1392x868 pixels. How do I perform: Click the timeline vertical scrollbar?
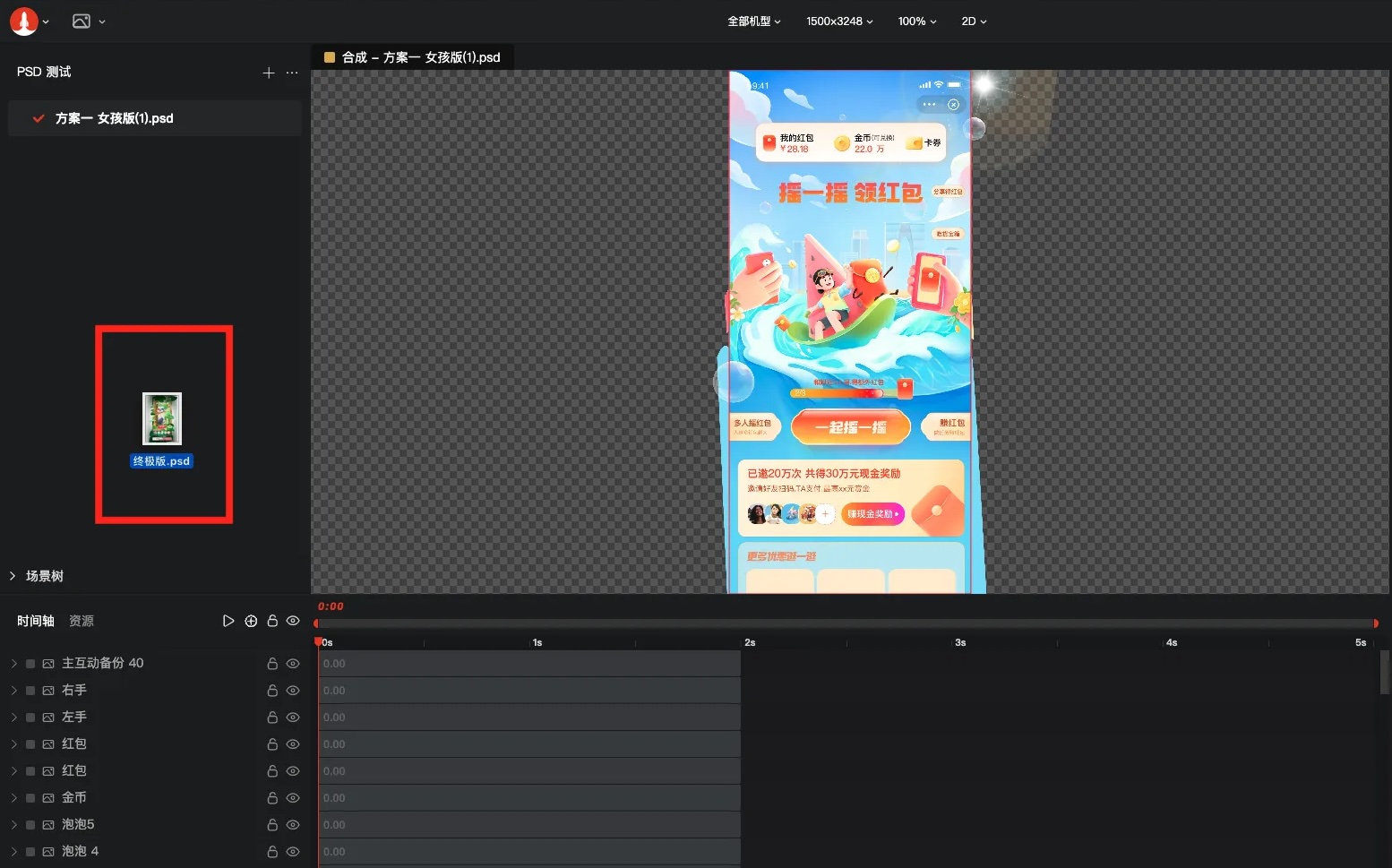tap(1385, 672)
